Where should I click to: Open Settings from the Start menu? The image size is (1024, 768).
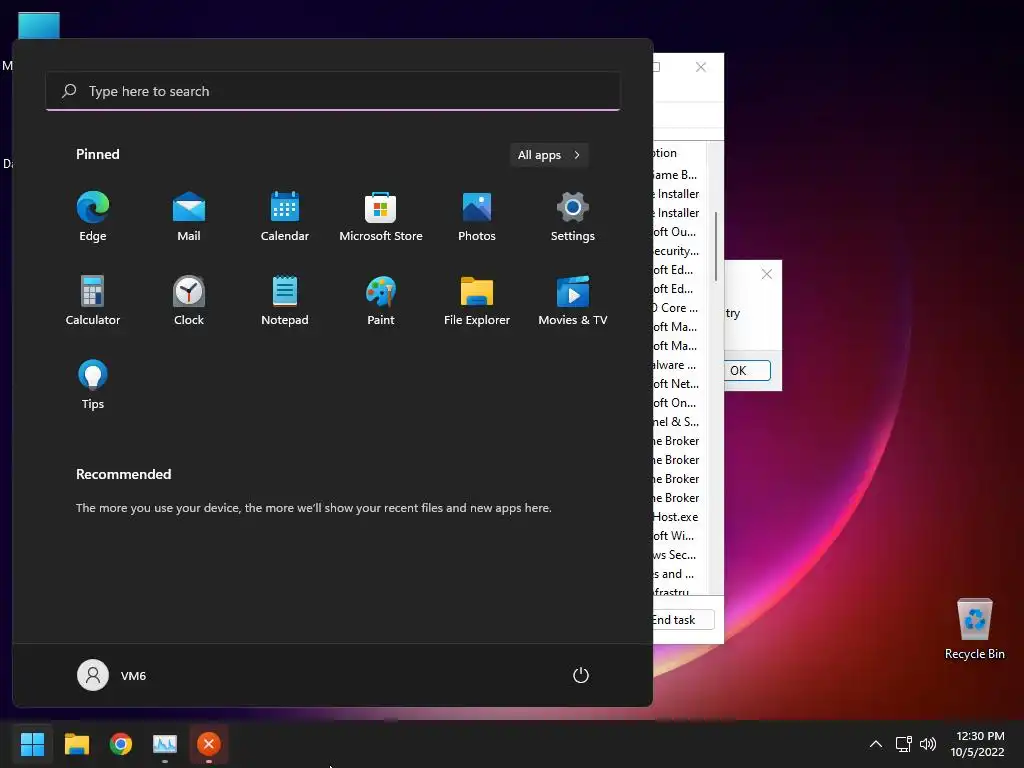point(573,217)
